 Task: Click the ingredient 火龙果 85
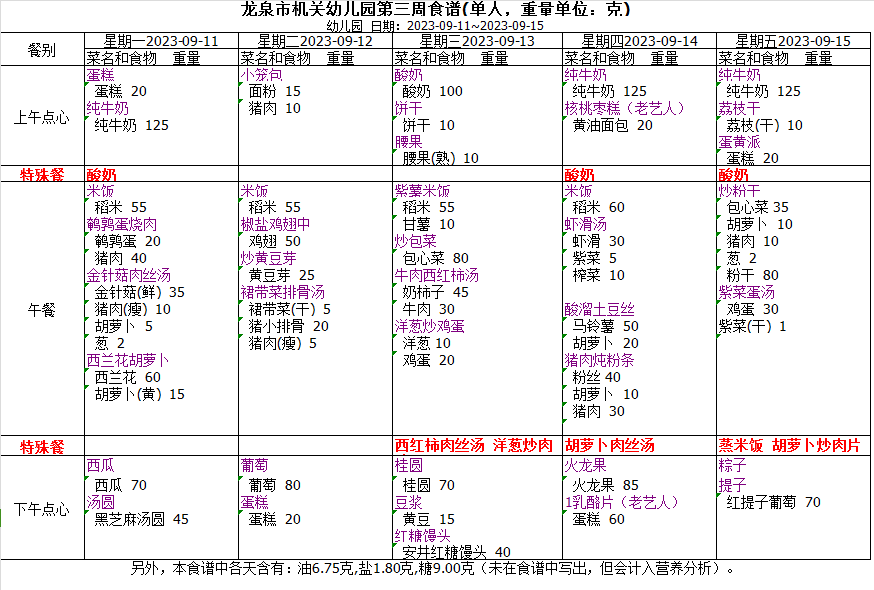(605, 485)
